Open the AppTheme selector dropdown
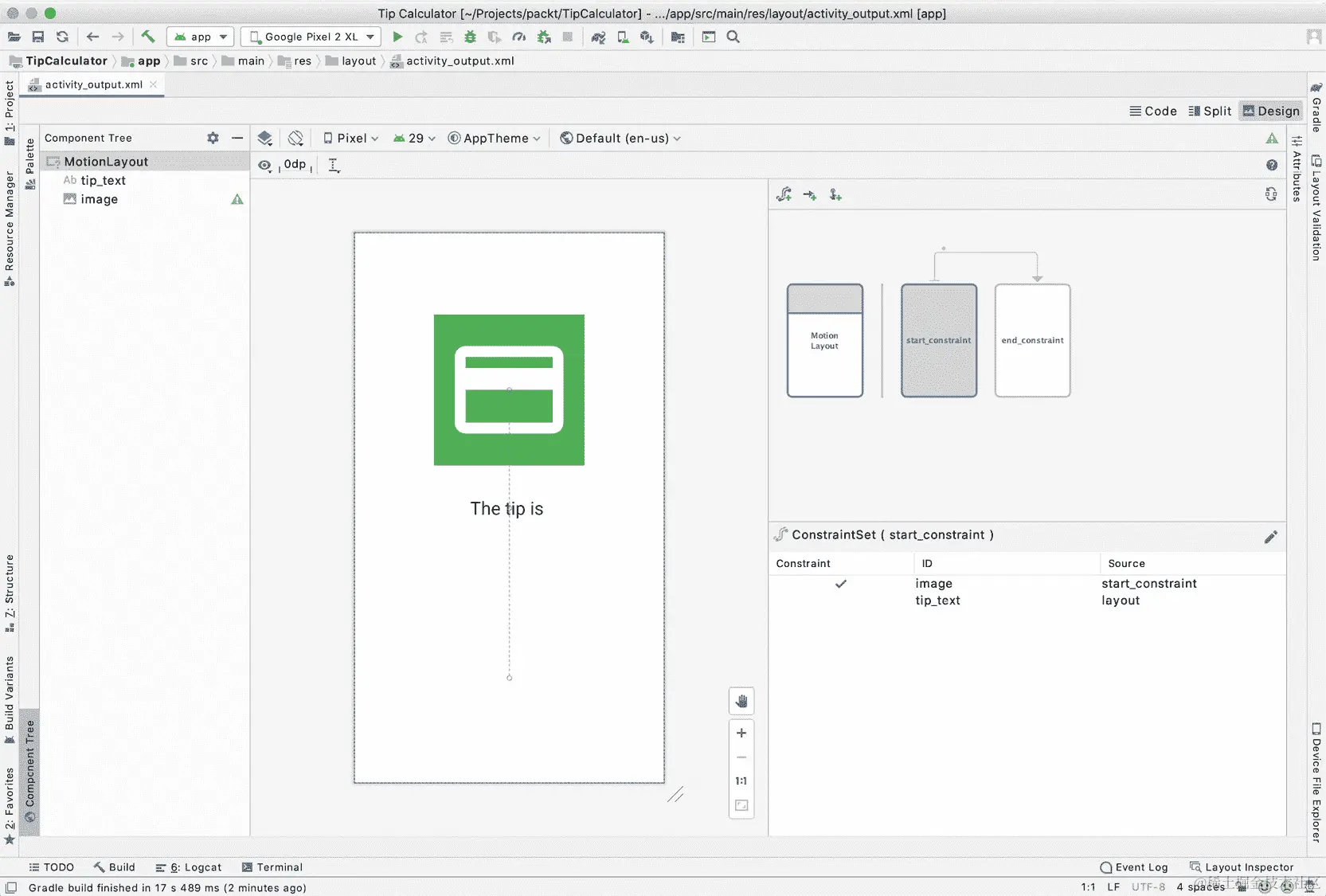The width and height of the screenshot is (1326, 896). pyautogui.click(x=494, y=138)
